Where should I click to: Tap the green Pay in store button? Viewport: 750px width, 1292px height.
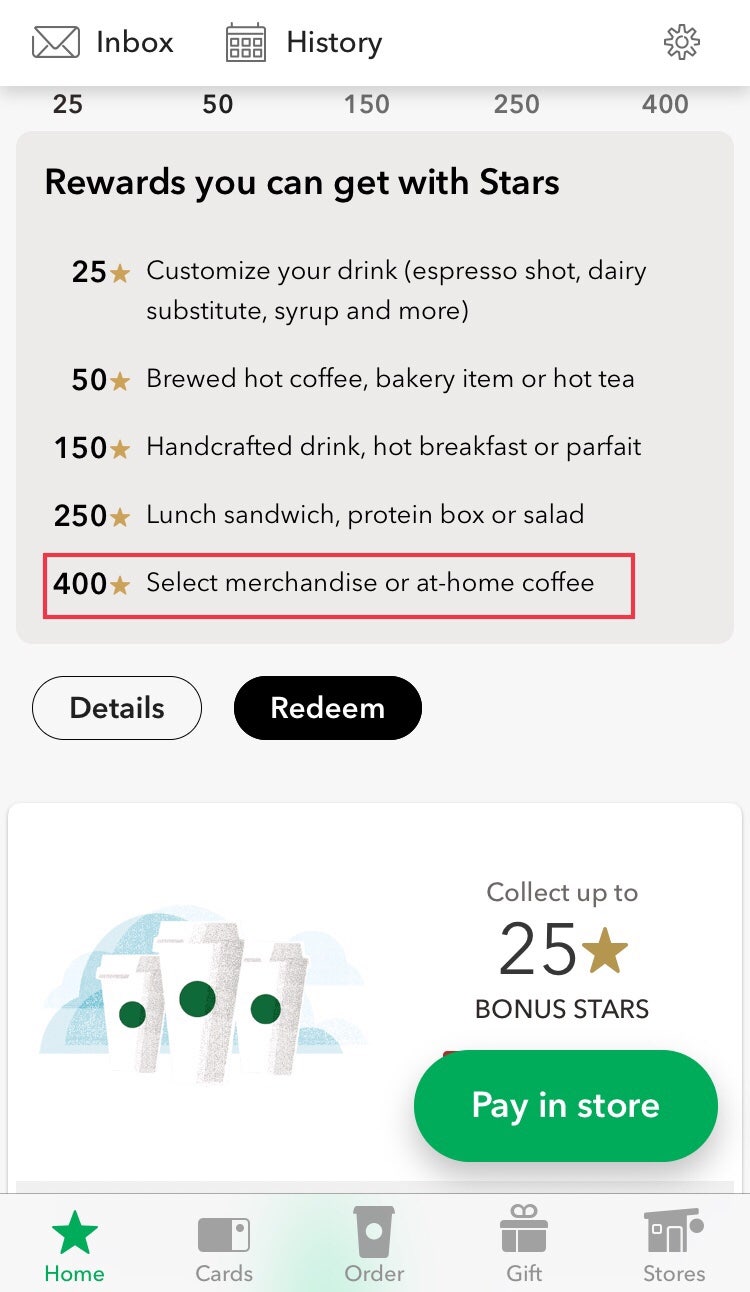click(566, 1105)
